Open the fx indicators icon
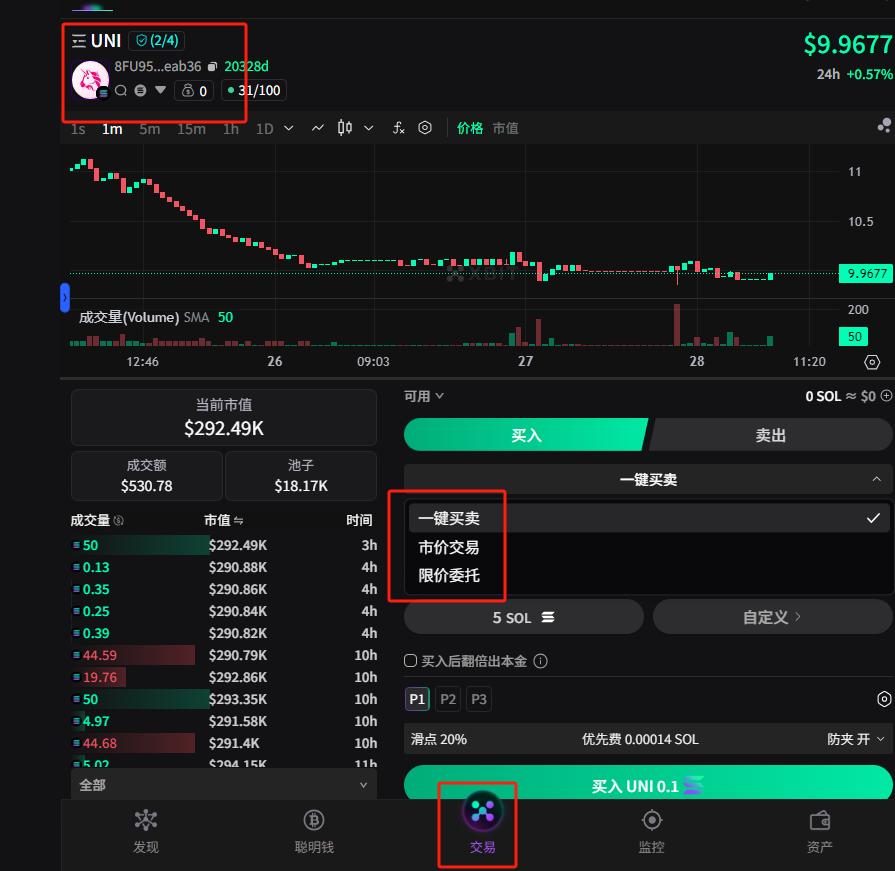 [x=398, y=128]
